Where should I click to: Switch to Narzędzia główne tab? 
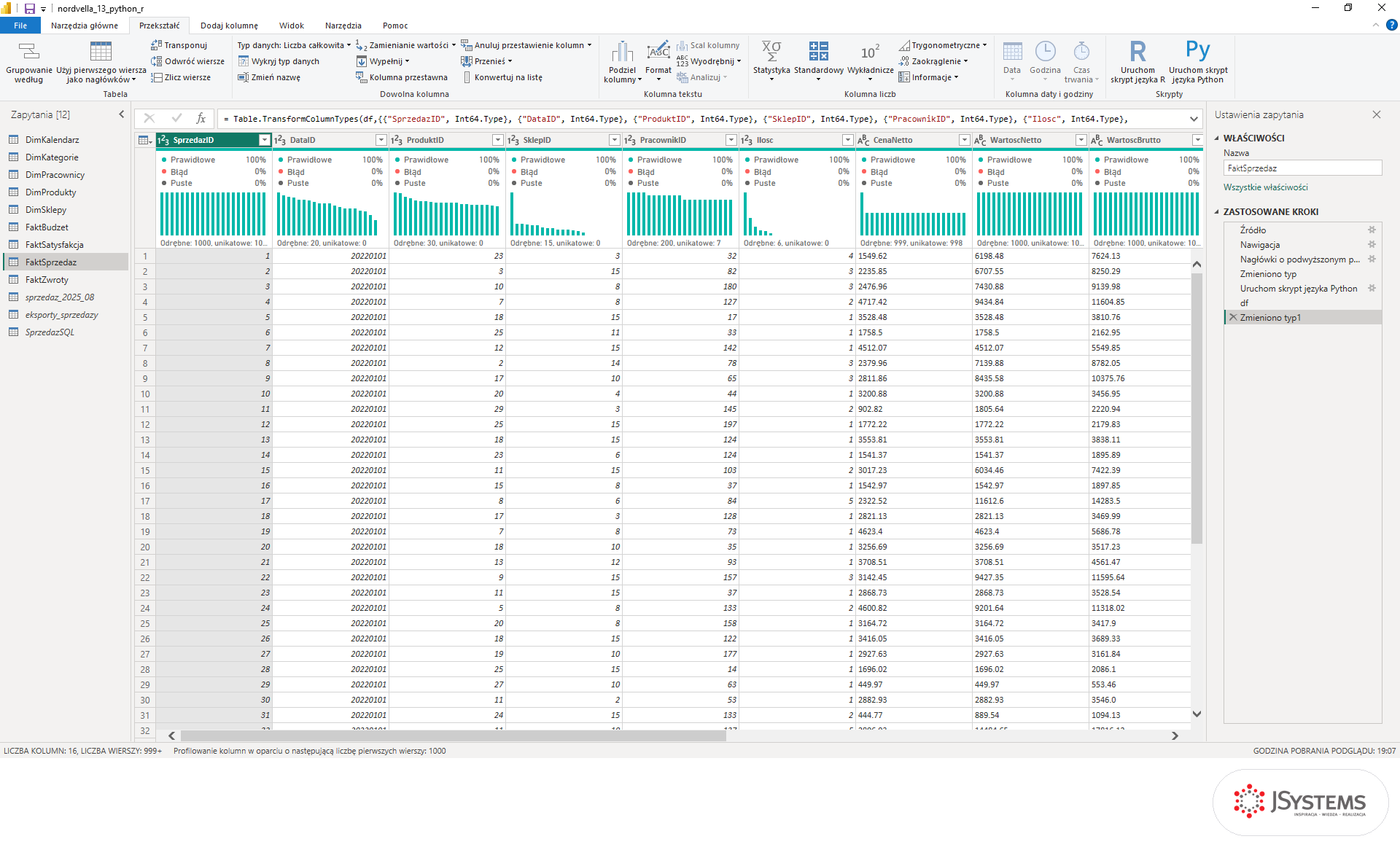[85, 26]
